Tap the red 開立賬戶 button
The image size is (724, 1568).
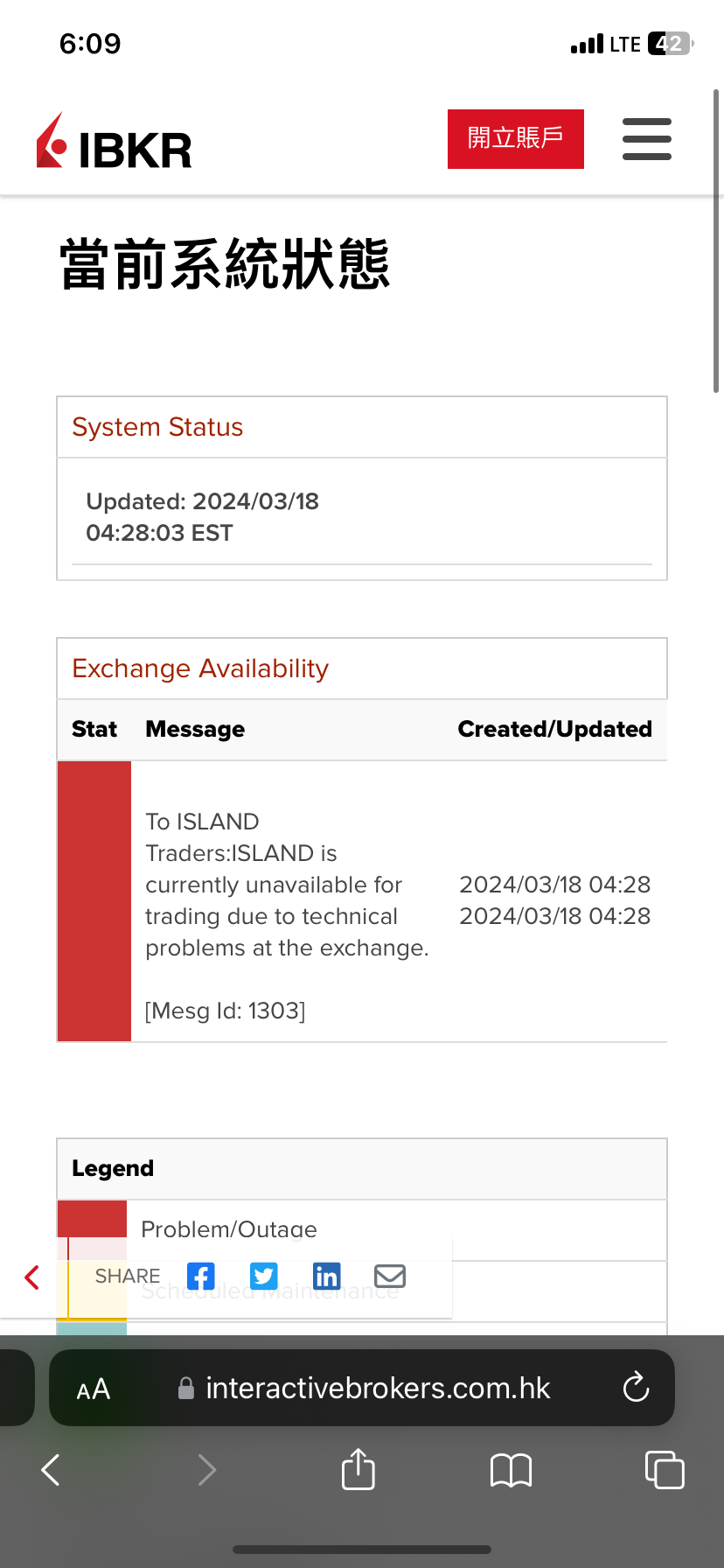pyautogui.click(x=515, y=138)
